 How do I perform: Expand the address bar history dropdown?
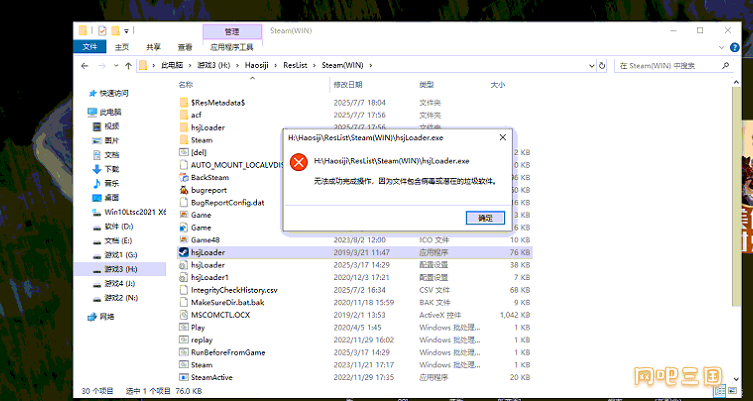(591, 66)
